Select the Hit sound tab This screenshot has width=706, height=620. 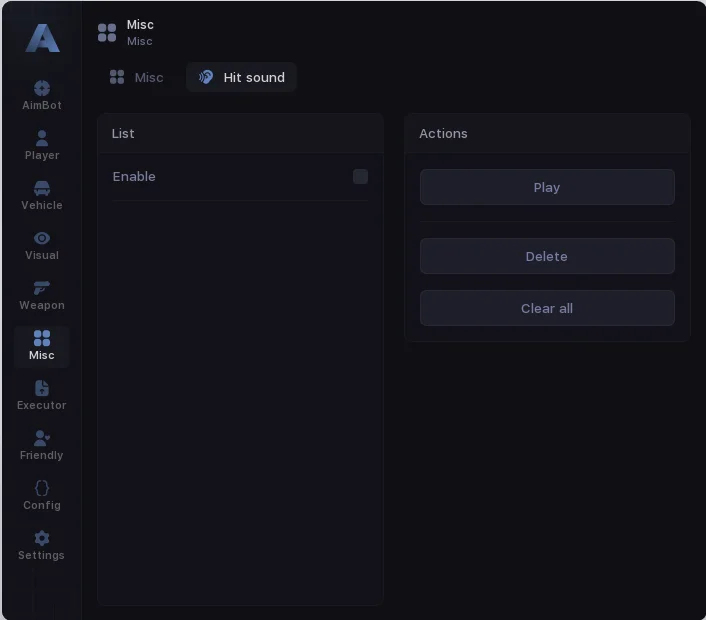(x=241, y=77)
